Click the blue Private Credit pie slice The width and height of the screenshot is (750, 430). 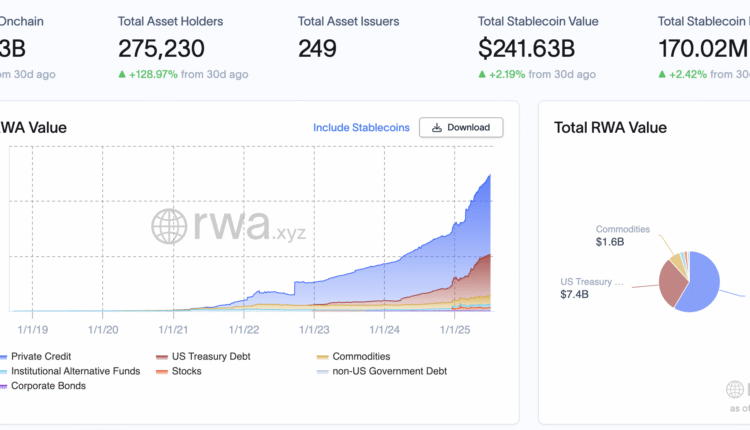tap(712, 283)
